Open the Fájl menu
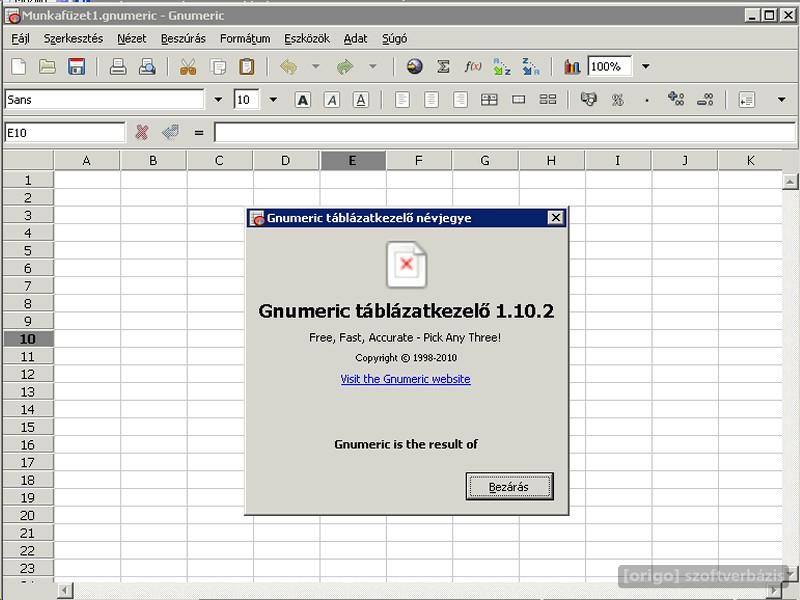This screenshot has height=600, width=800. pos(20,39)
